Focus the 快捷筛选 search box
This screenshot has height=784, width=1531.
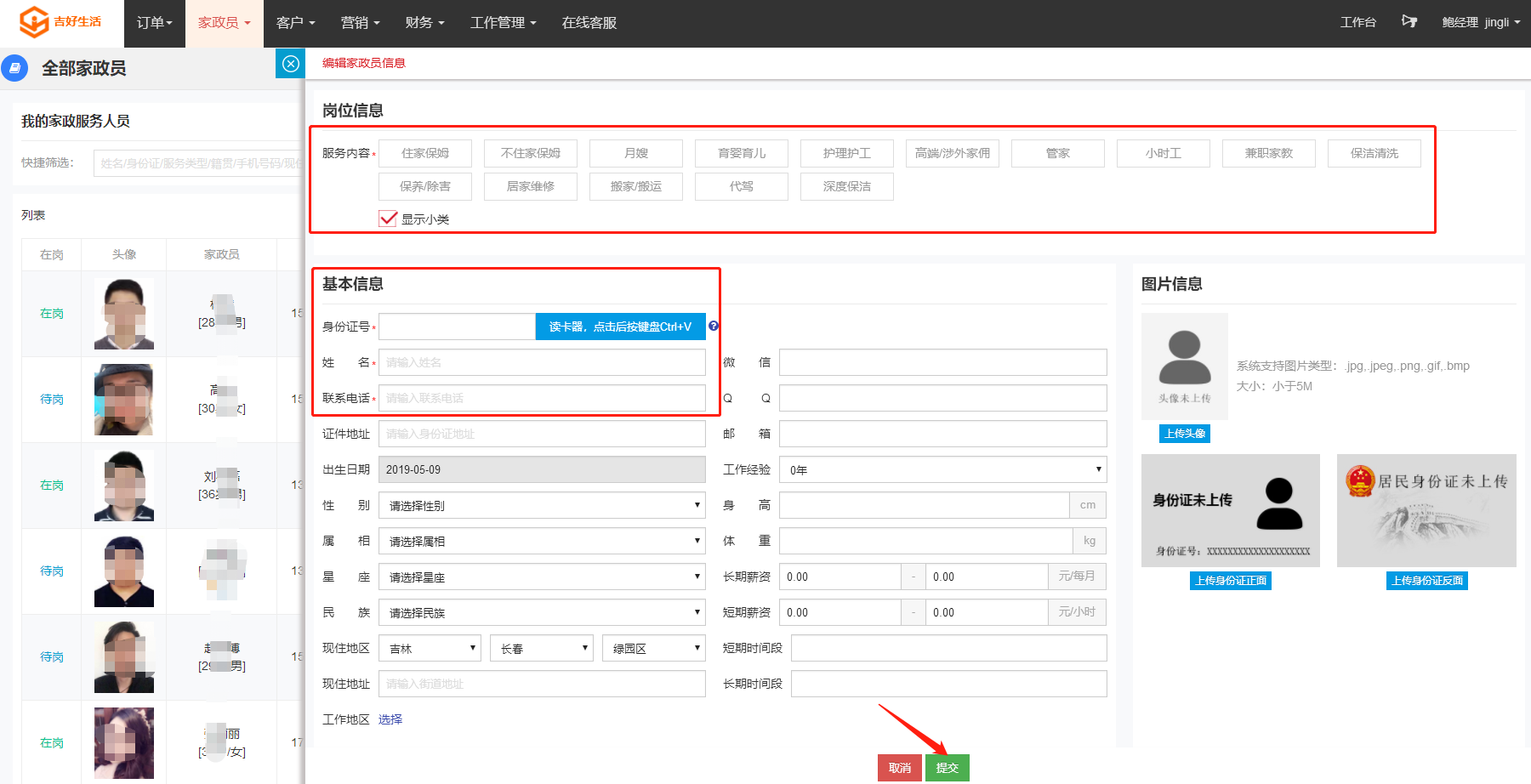pyautogui.click(x=197, y=163)
